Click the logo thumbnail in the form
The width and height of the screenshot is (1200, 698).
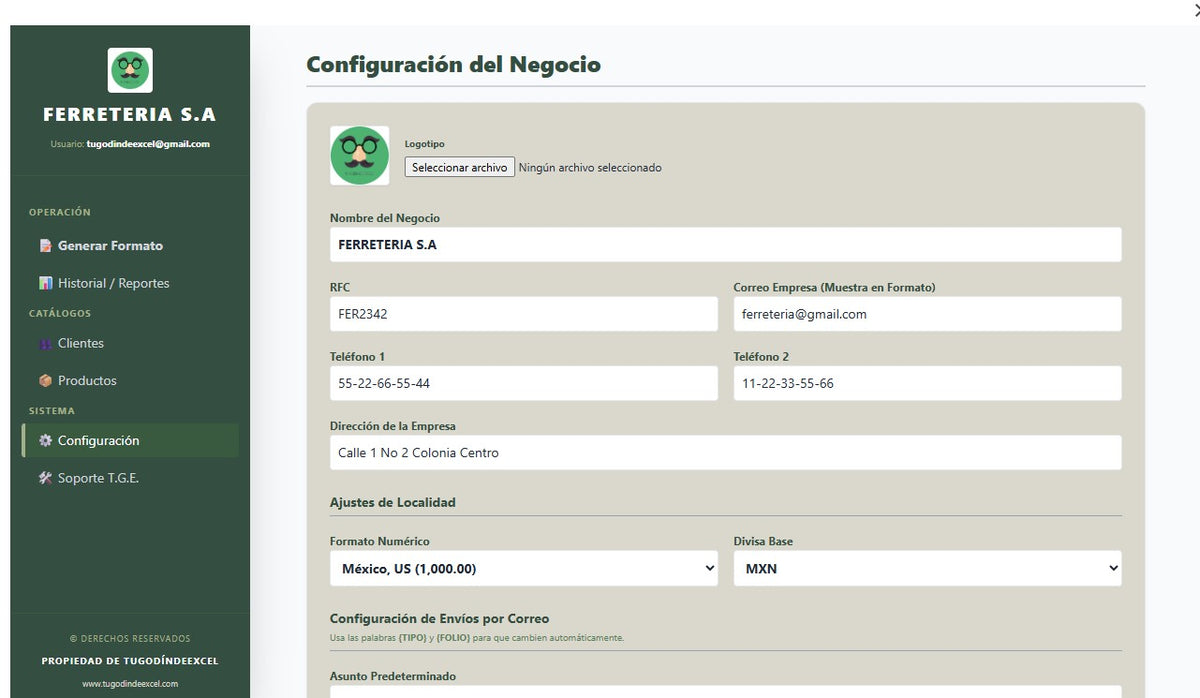[x=360, y=155]
